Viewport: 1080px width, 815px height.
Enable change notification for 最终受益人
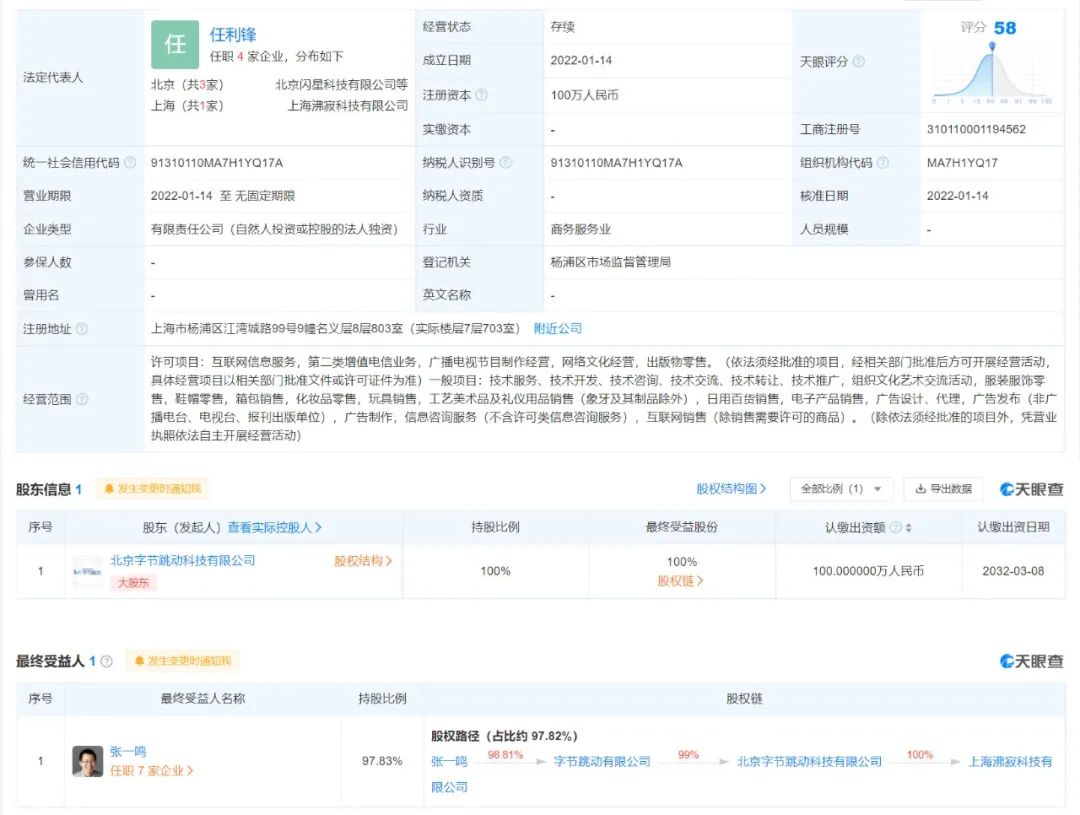coord(182,661)
